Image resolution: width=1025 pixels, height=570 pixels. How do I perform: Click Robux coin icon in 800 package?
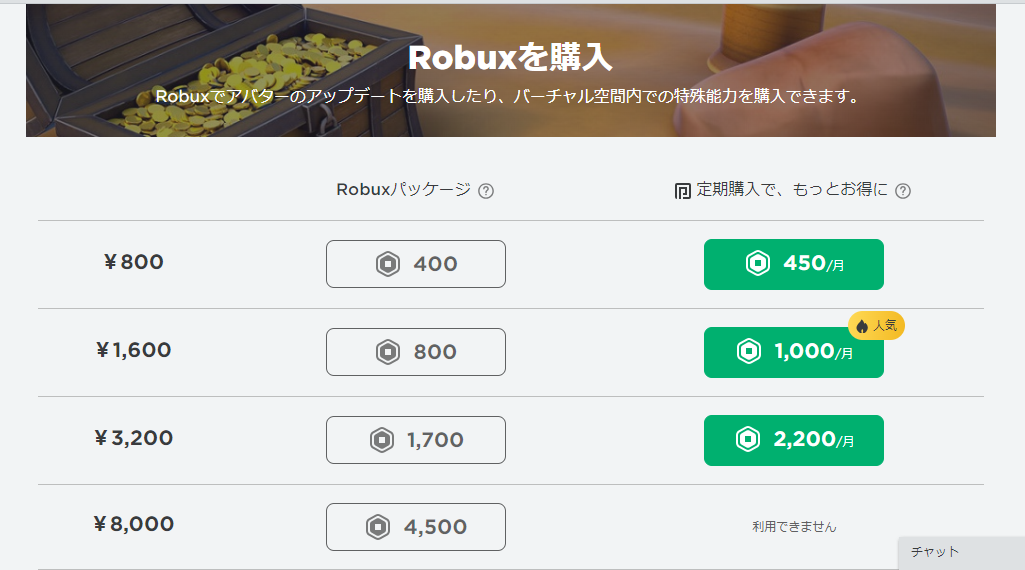click(x=387, y=352)
